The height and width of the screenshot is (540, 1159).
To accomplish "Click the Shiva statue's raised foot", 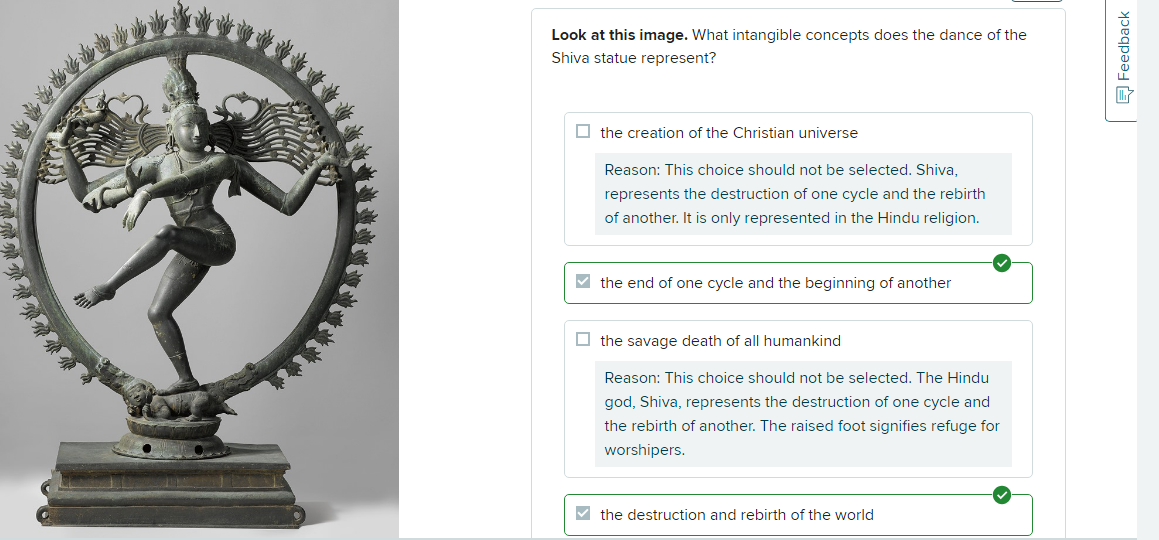I will tap(90, 293).
